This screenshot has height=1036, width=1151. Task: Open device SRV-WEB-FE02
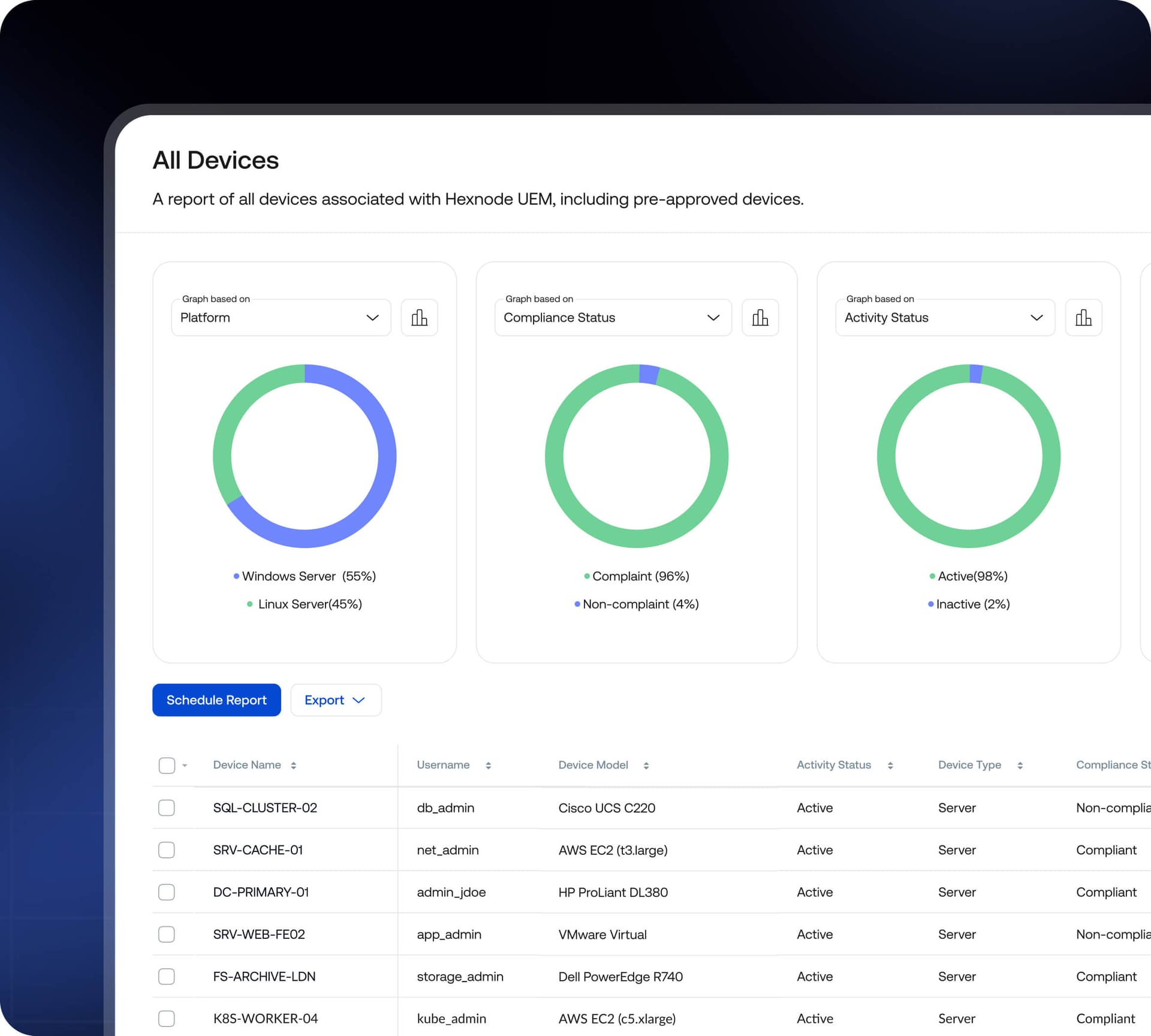(259, 934)
